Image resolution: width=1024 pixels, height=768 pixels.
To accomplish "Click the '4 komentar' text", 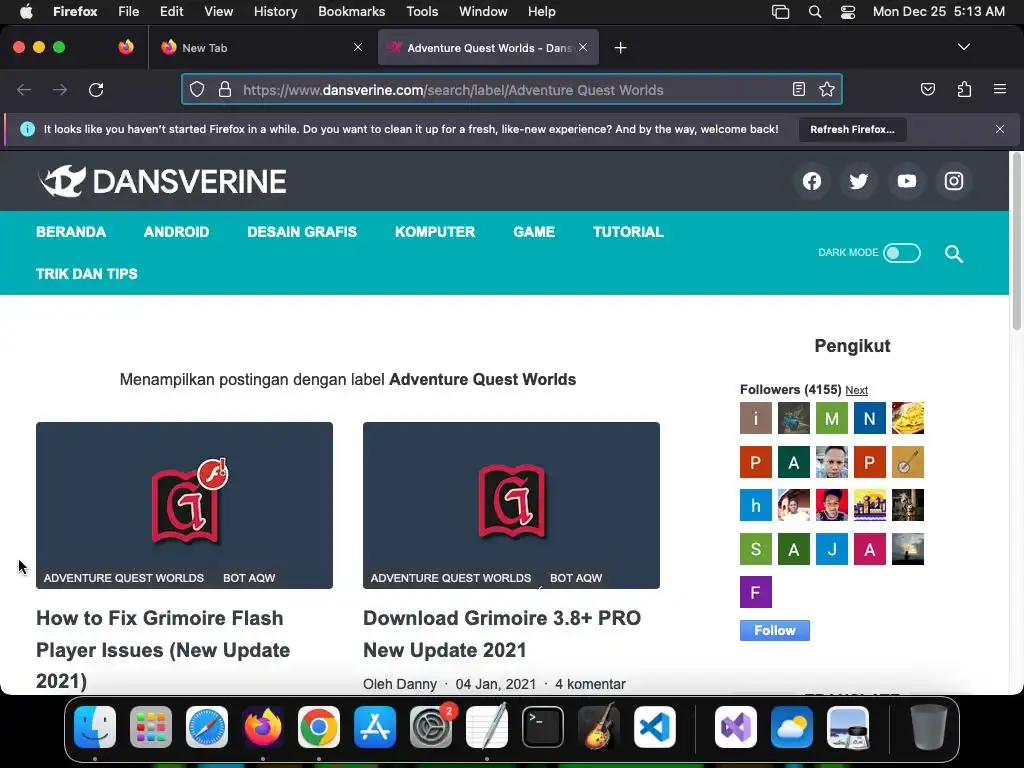I will pyautogui.click(x=590, y=684).
